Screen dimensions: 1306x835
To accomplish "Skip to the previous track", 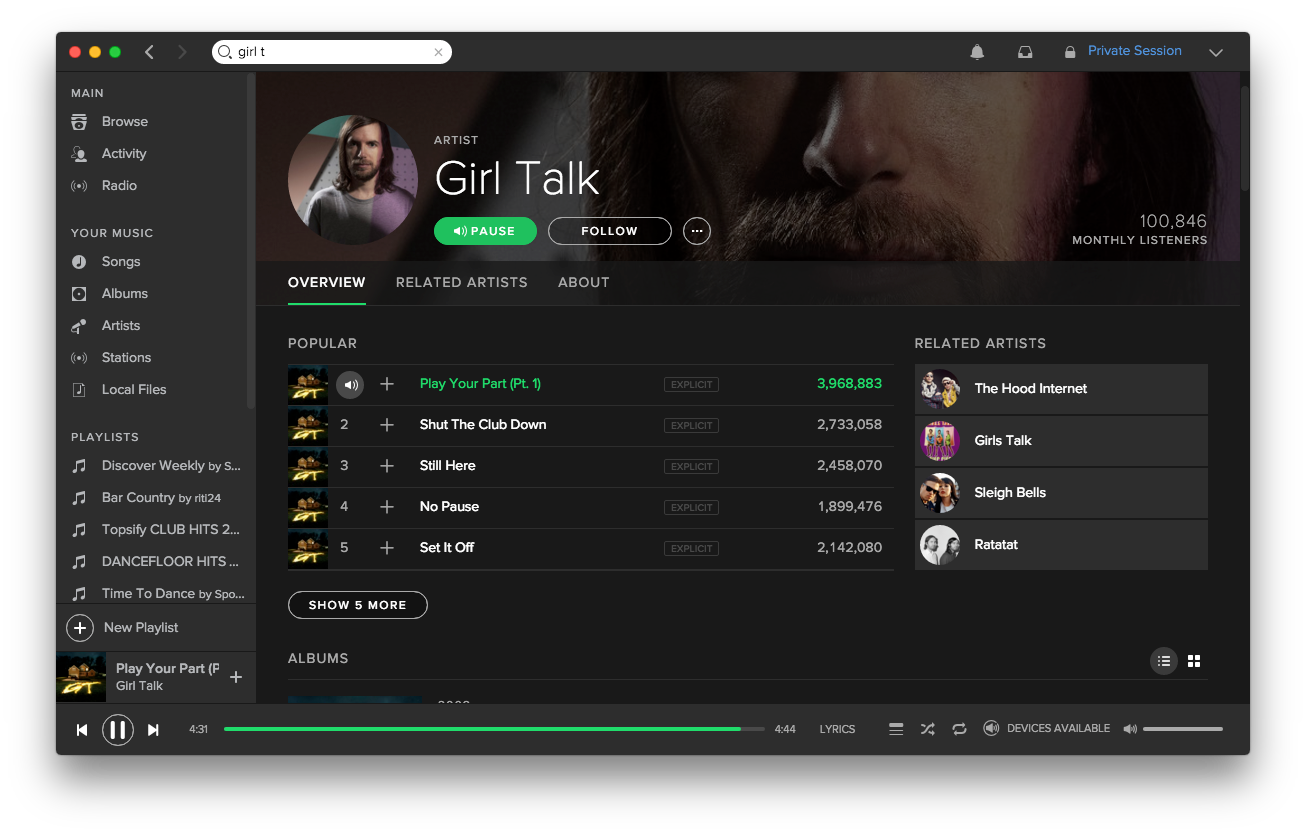I will coord(82,730).
